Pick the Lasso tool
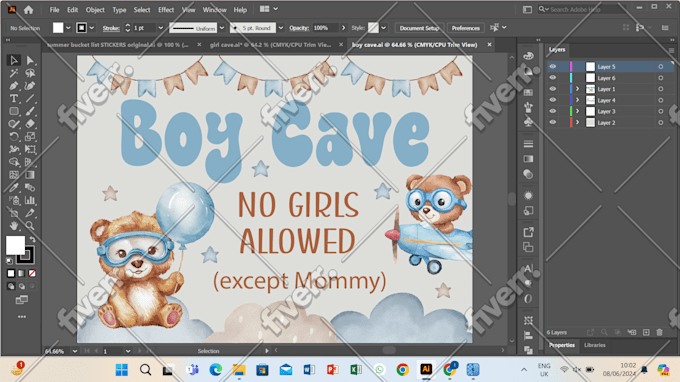Screen dimensions: 680x382 coord(30,73)
